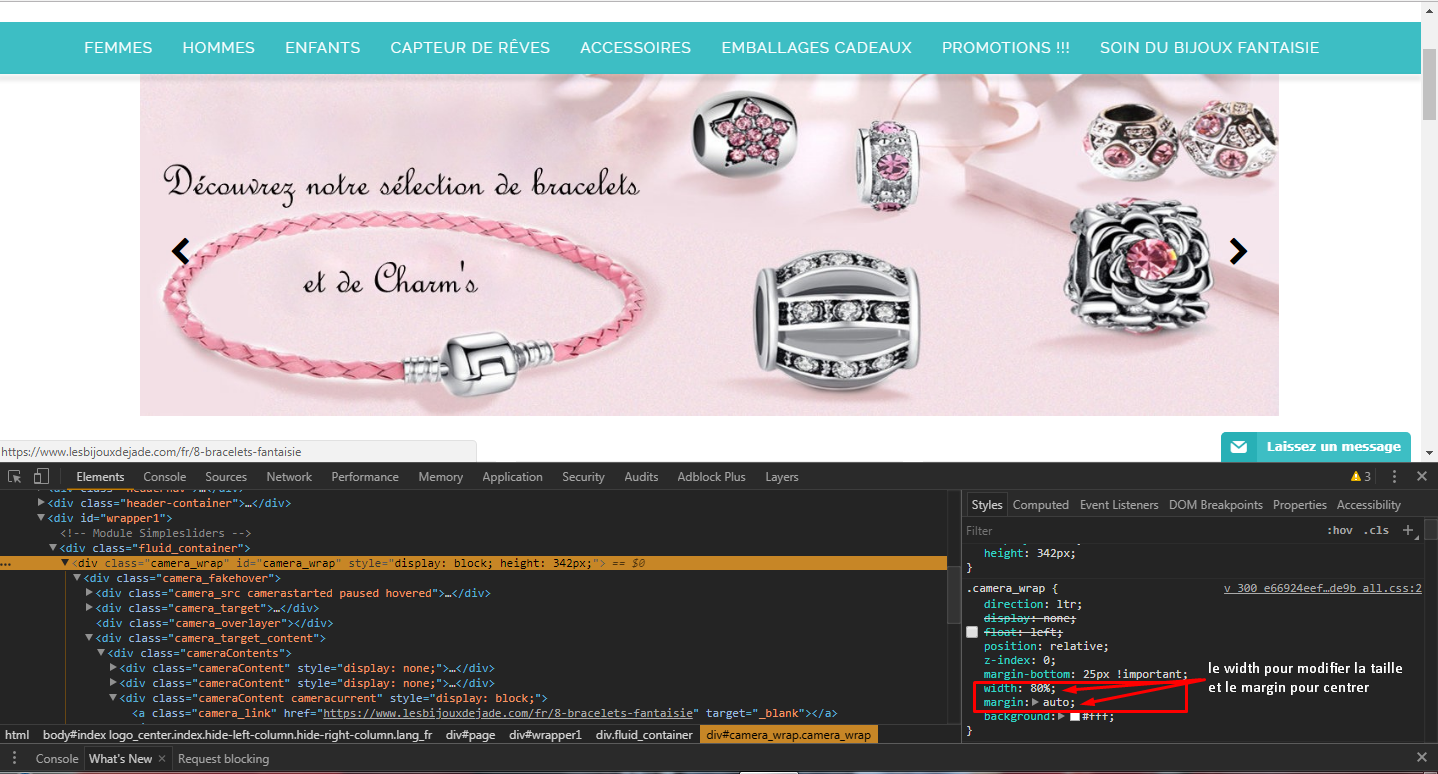The height and width of the screenshot is (774, 1438).
Task: Toggle the device toolbar icon
Action: (41, 476)
